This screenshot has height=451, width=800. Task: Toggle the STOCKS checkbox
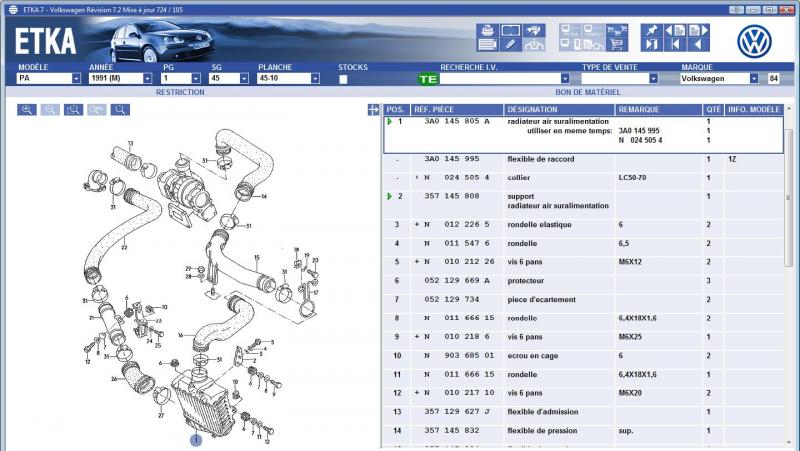click(x=343, y=79)
